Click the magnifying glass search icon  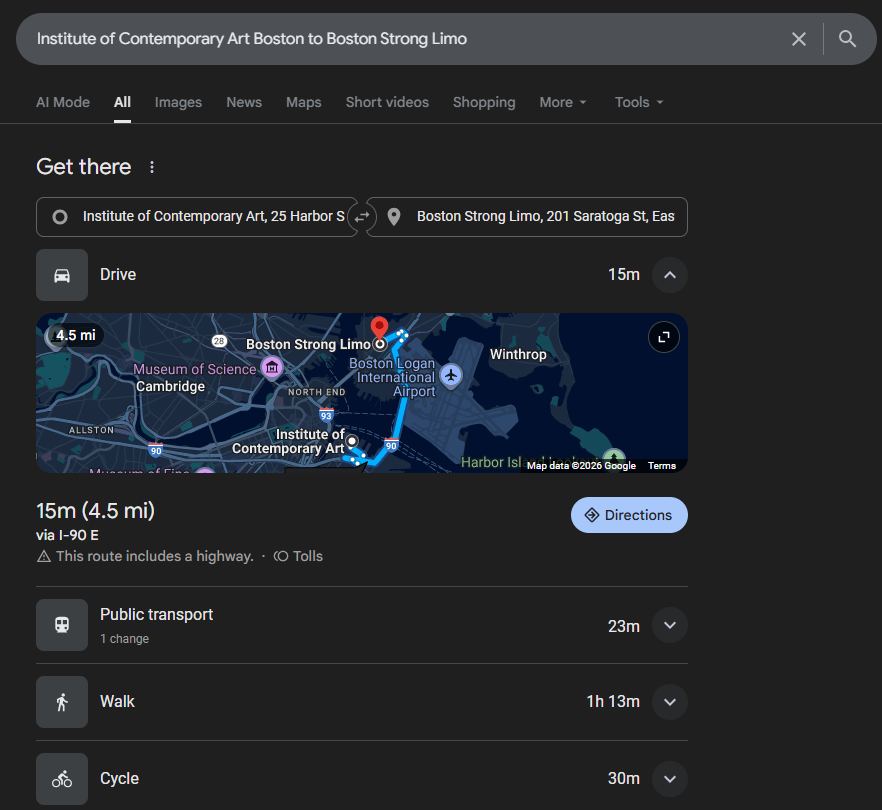tap(847, 39)
